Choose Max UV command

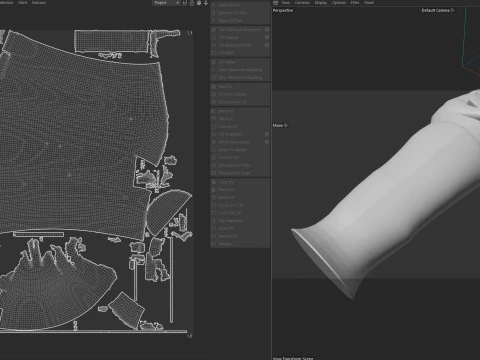tap(240, 87)
